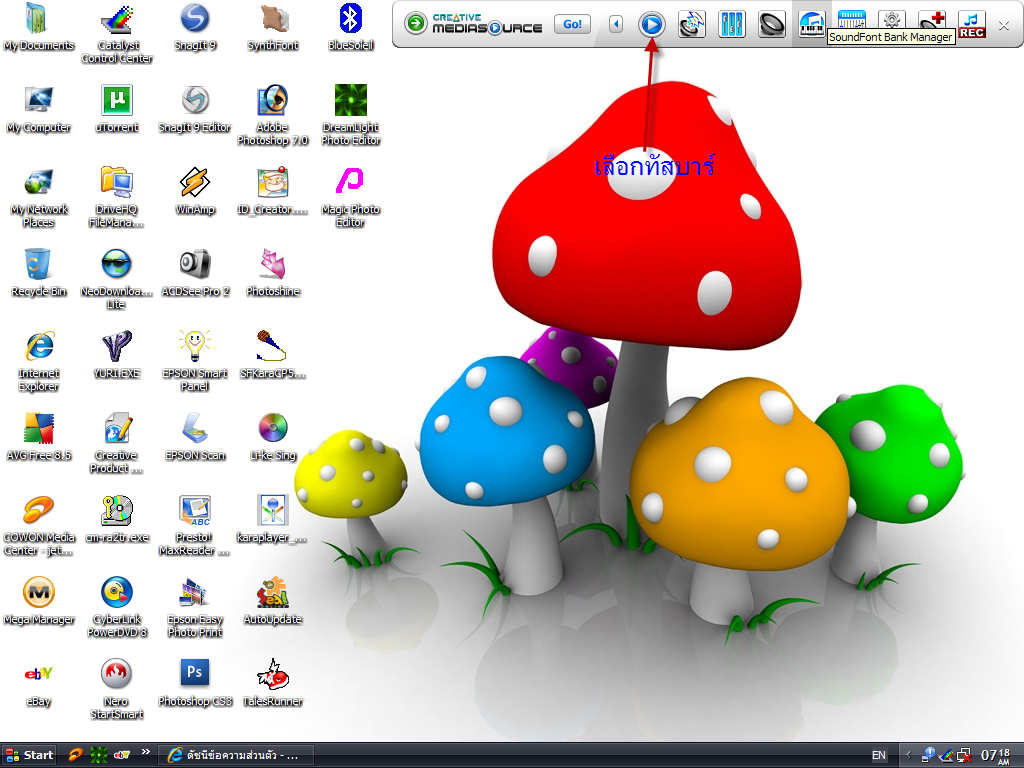Image resolution: width=1024 pixels, height=768 pixels.
Task: Open Catalyst Control Center icon
Action: pos(117,34)
